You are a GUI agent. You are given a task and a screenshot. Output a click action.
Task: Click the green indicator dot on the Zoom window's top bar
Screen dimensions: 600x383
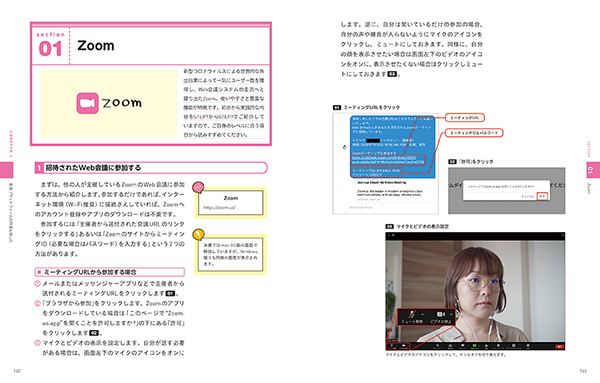(x=393, y=235)
